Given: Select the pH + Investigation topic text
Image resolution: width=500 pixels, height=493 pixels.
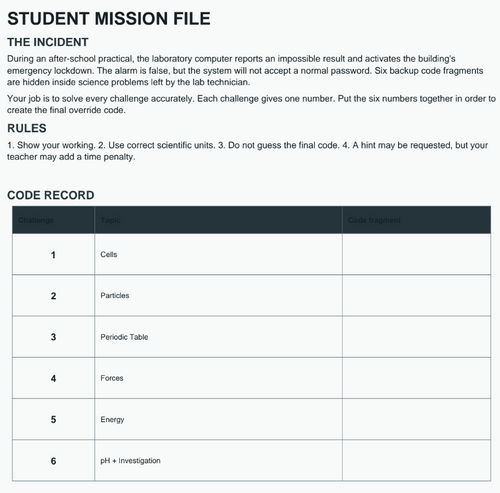Looking at the screenshot, I should pos(130,461).
